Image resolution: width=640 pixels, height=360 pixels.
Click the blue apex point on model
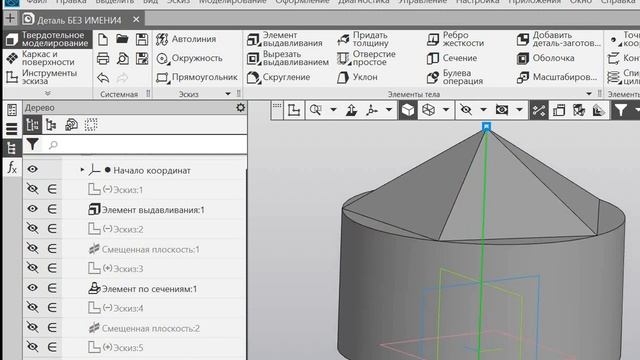[486, 127]
